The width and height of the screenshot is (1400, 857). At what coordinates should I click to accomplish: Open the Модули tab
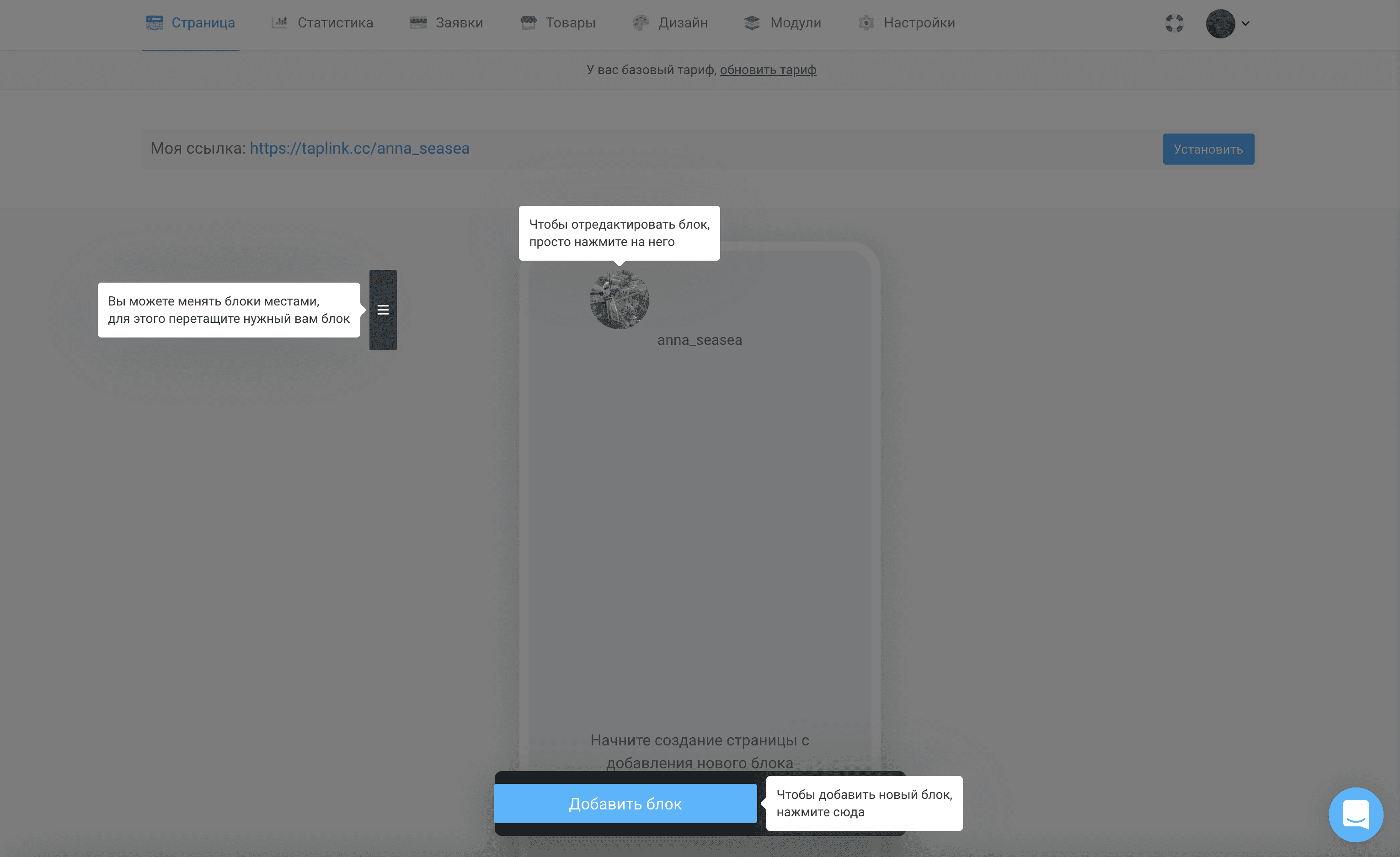(795, 23)
